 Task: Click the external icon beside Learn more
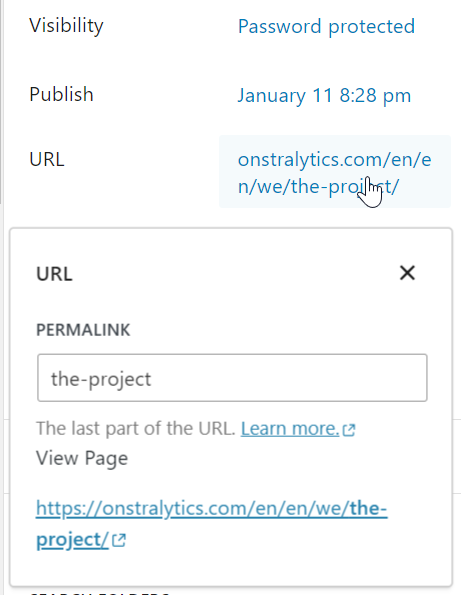[348, 430]
